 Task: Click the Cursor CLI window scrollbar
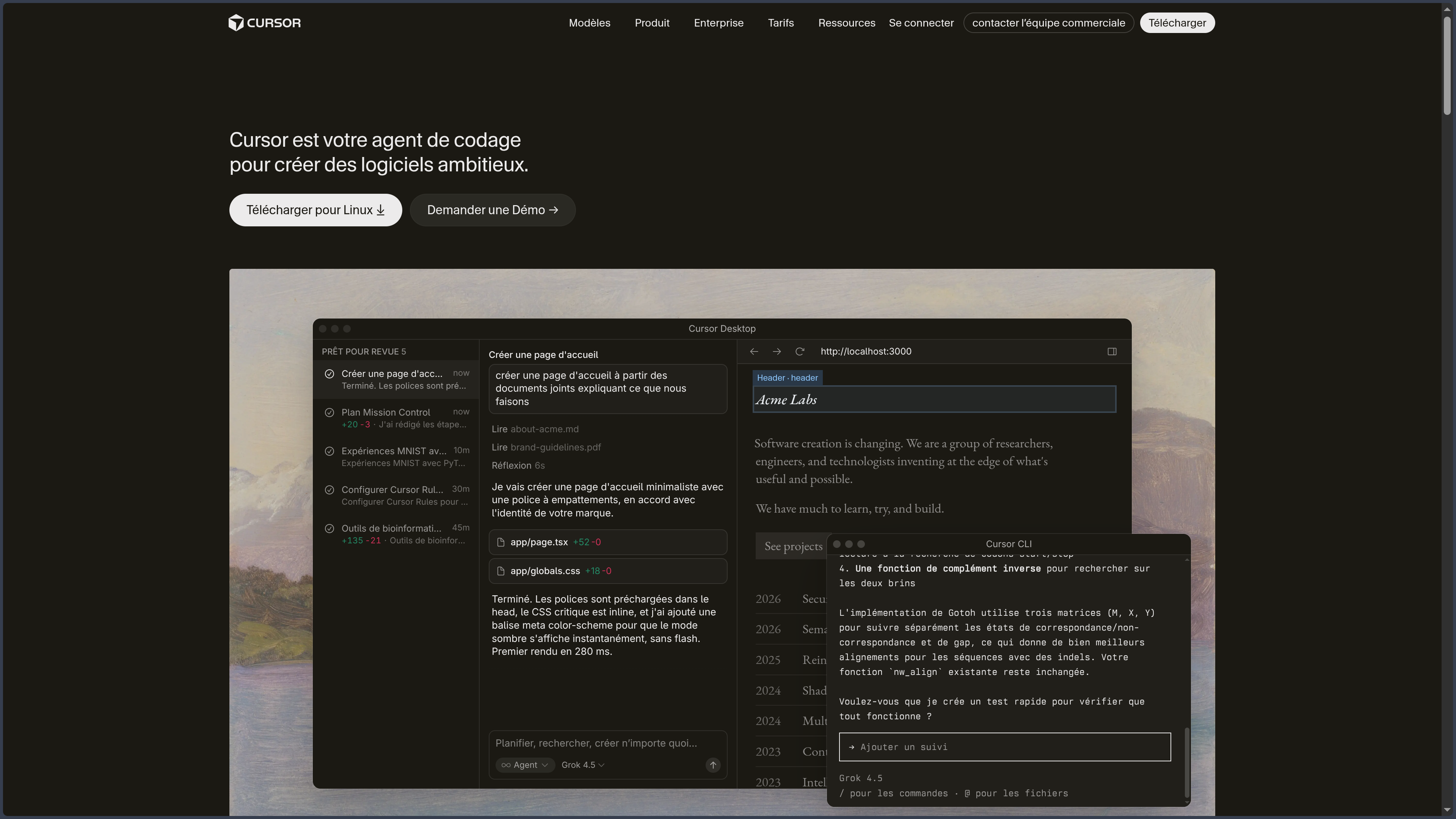click(x=1186, y=763)
